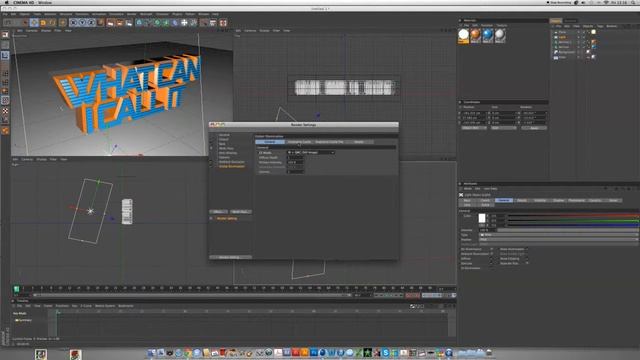Image resolution: width=640 pixels, height=360 pixels.
Task: Click the green Array modeling icon
Action: click(x=166, y=23)
